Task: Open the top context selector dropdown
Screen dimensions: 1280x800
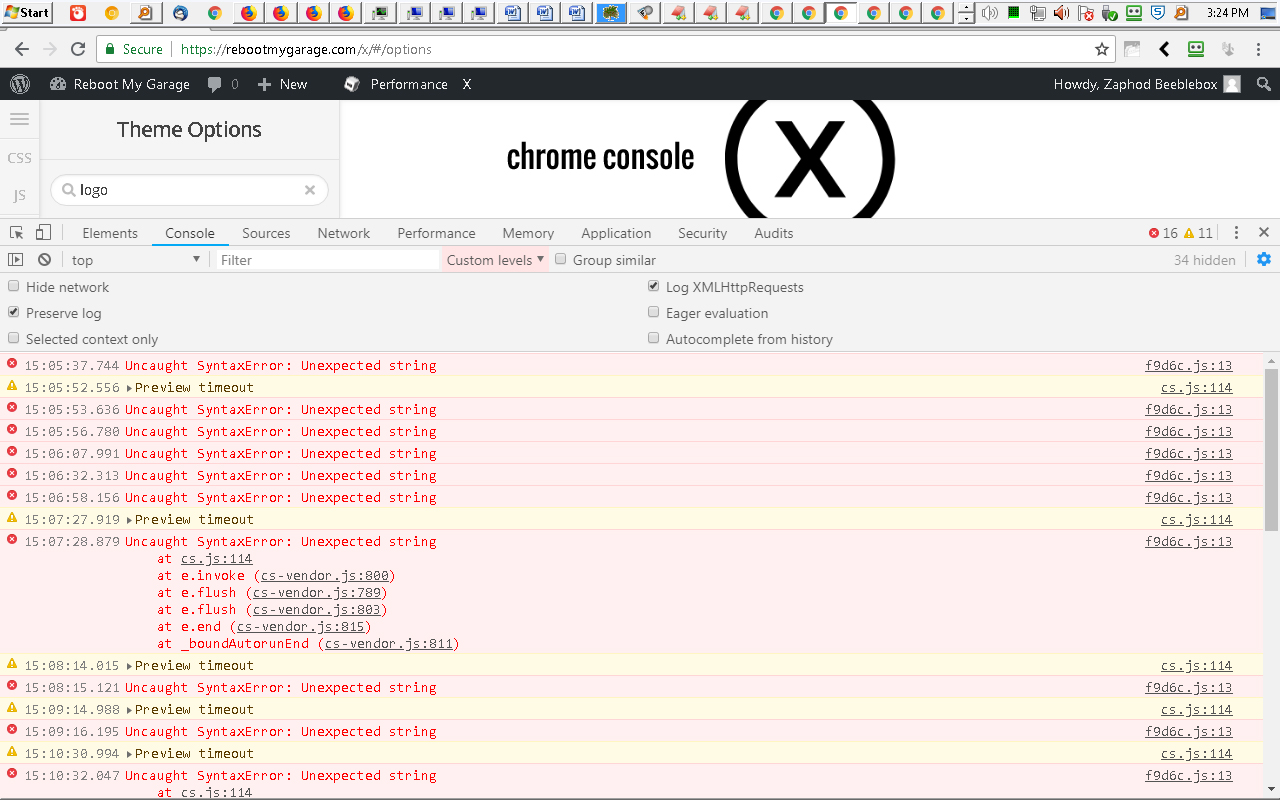Action: click(135, 260)
